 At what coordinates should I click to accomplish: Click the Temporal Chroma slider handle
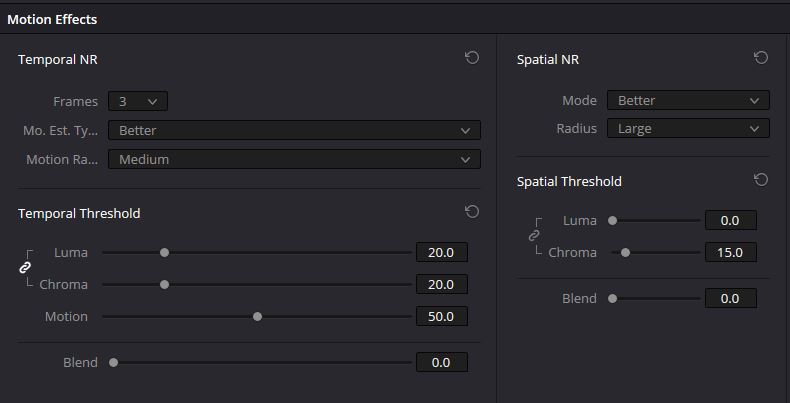[x=165, y=285]
